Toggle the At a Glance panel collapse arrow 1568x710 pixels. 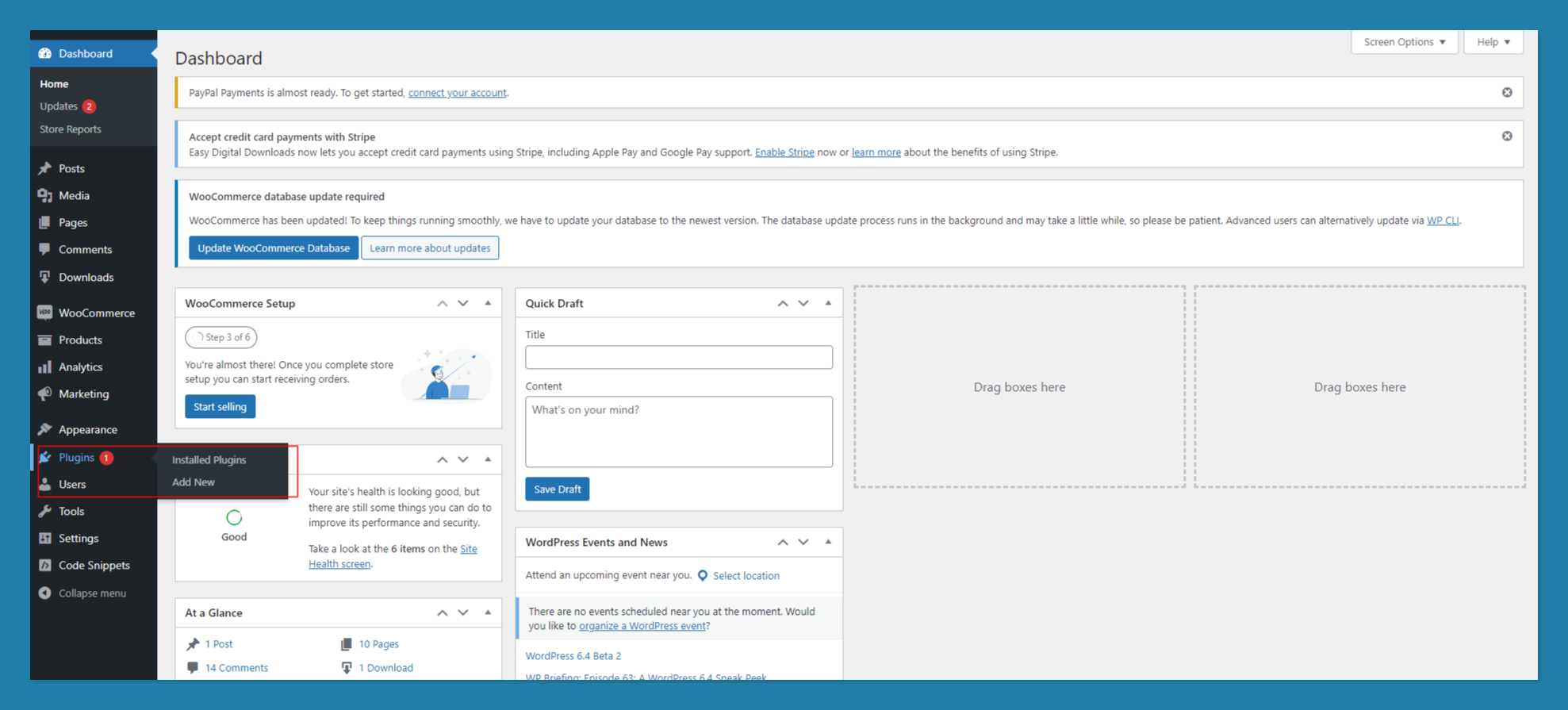(488, 612)
